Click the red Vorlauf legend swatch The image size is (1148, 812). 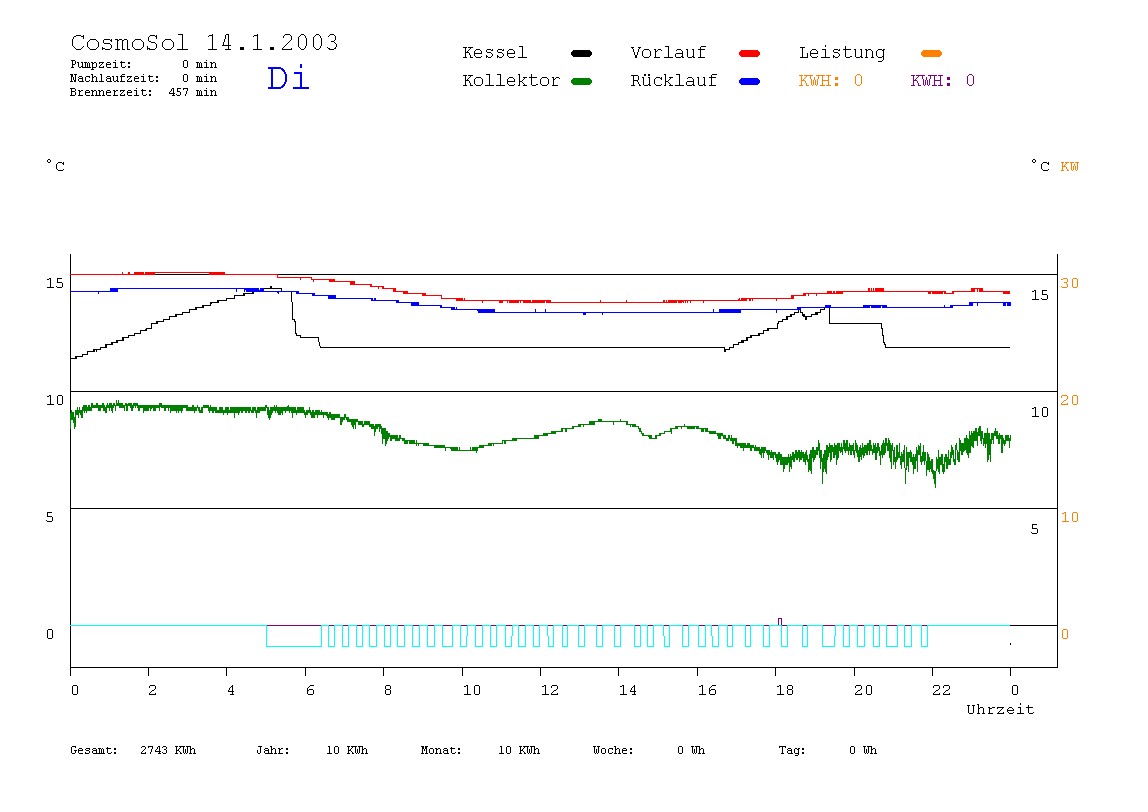[x=750, y=53]
